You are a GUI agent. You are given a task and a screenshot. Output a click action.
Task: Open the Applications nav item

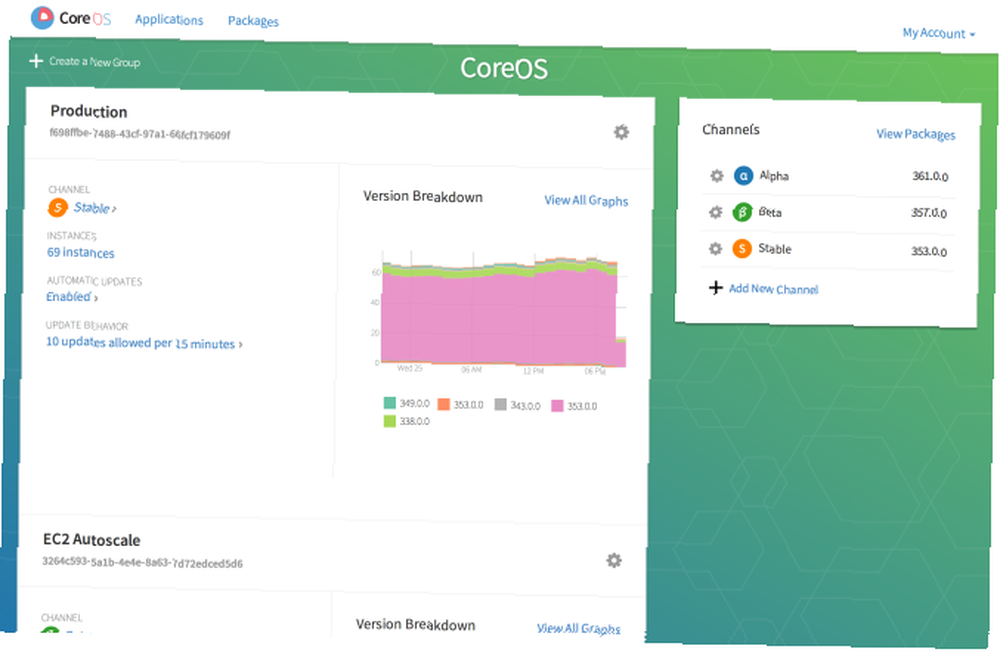[169, 20]
